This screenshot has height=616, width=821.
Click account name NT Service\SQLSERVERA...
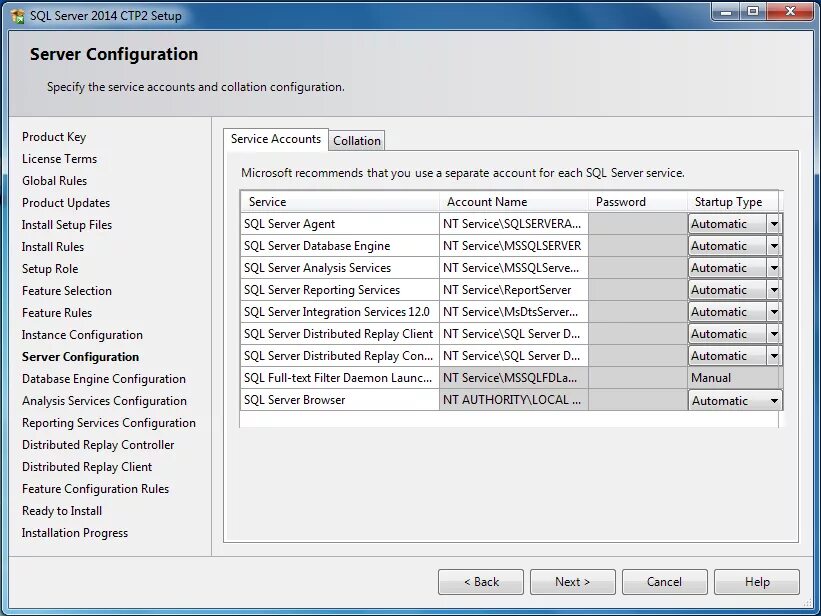(x=514, y=224)
